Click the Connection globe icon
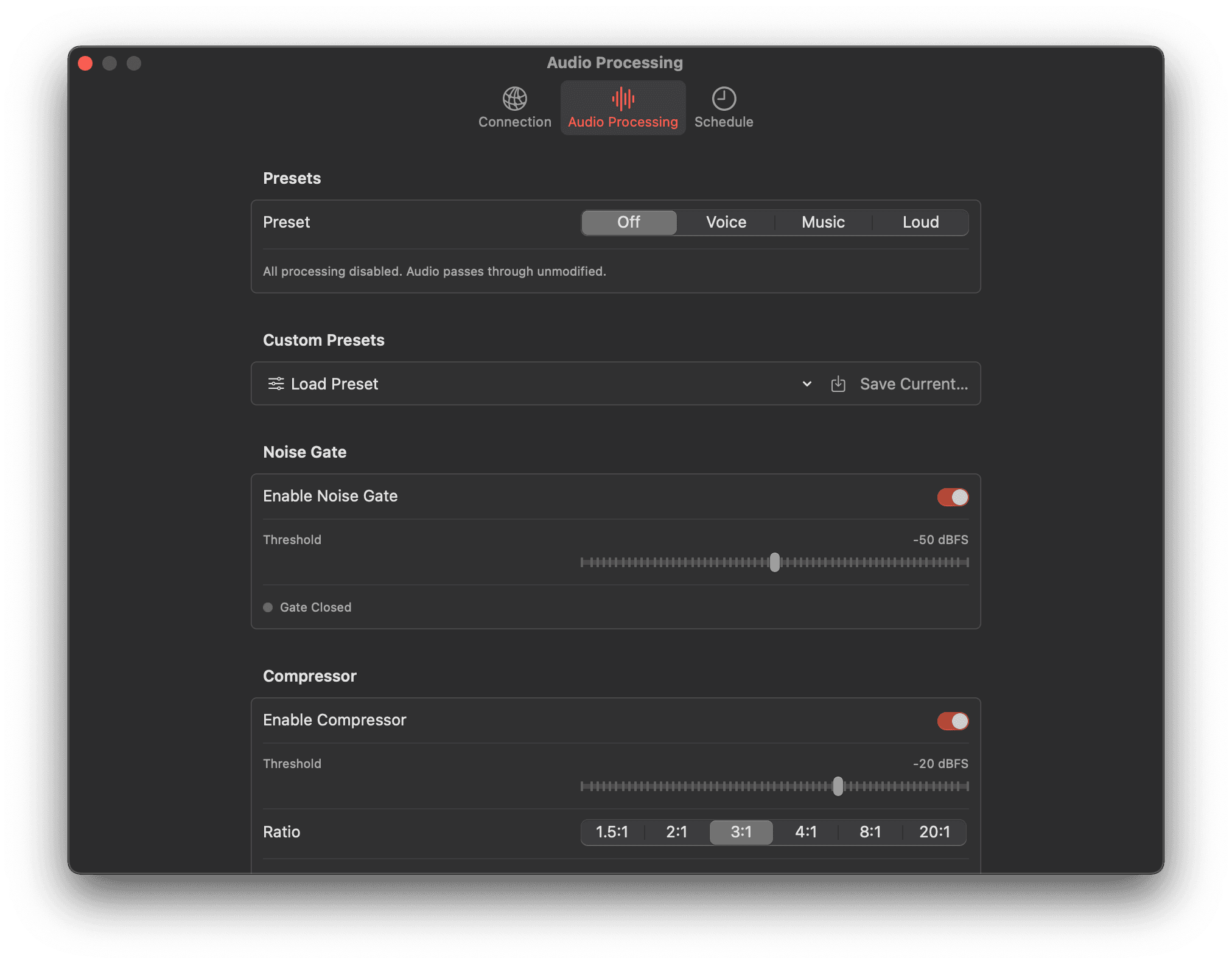1232x964 pixels. pyautogui.click(x=514, y=99)
